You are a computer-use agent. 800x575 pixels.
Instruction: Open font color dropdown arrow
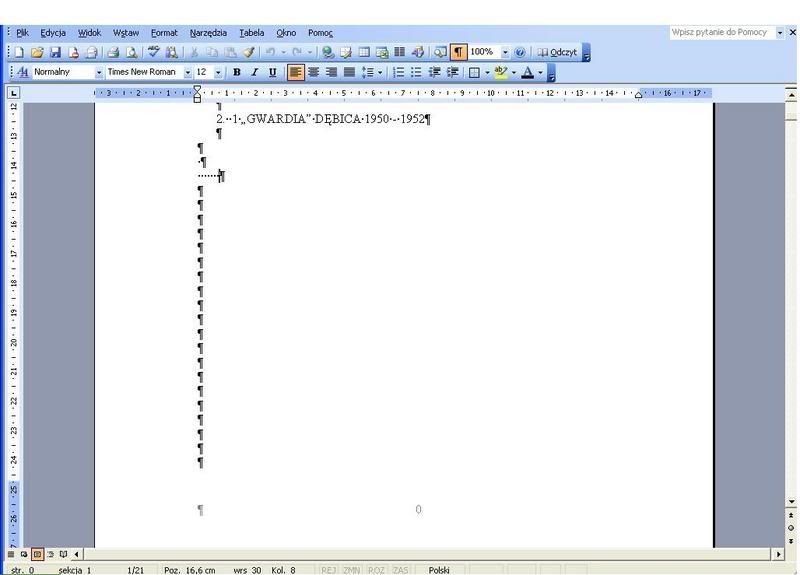click(540, 72)
